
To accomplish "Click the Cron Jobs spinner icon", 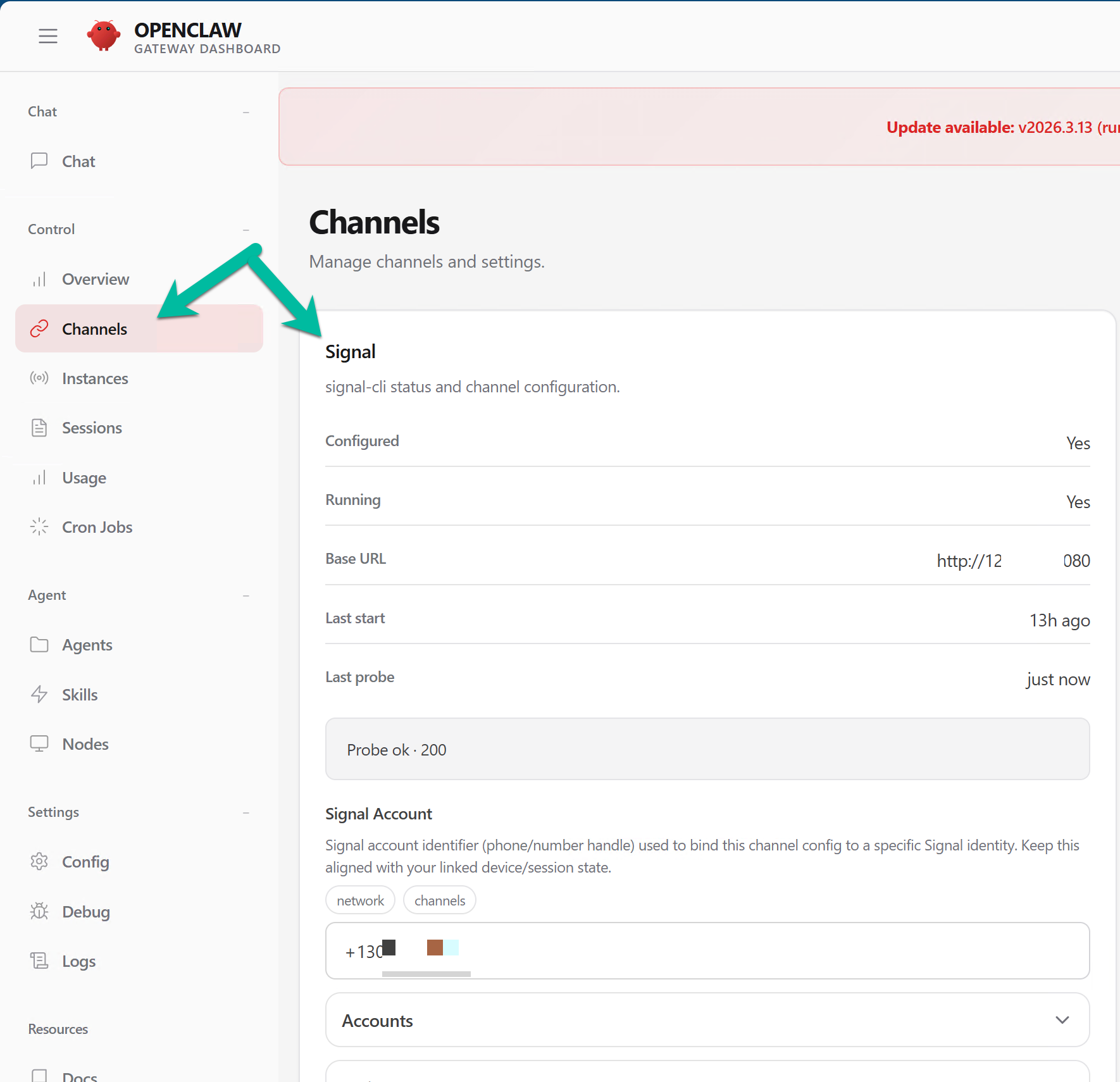I will 39,526.
